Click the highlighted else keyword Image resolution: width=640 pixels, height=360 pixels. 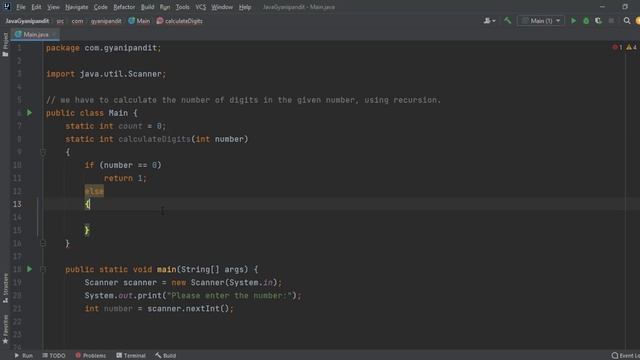click(x=94, y=191)
